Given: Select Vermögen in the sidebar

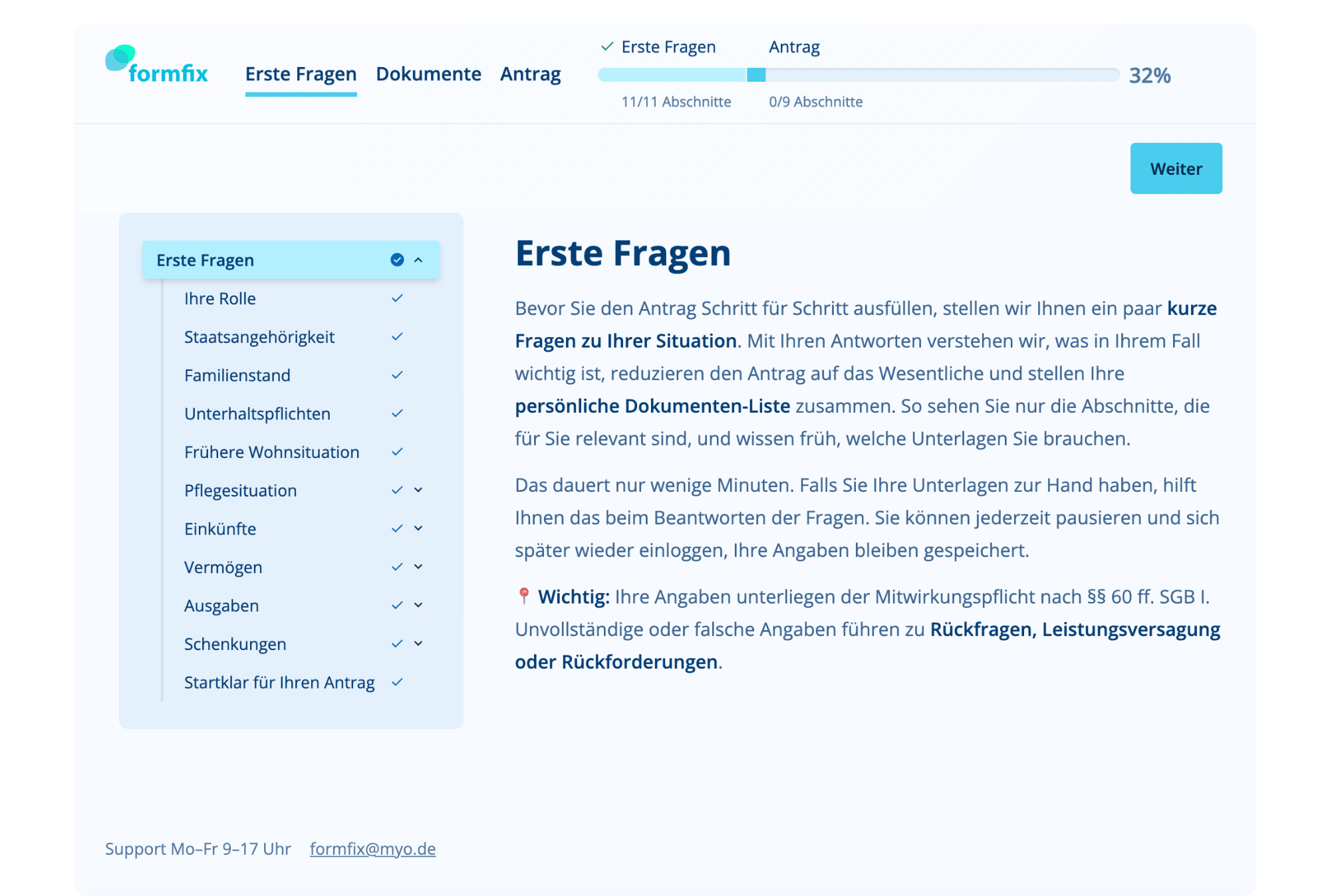Looking at the screenshot, I should pyautogui.click(x=223, y=567).
